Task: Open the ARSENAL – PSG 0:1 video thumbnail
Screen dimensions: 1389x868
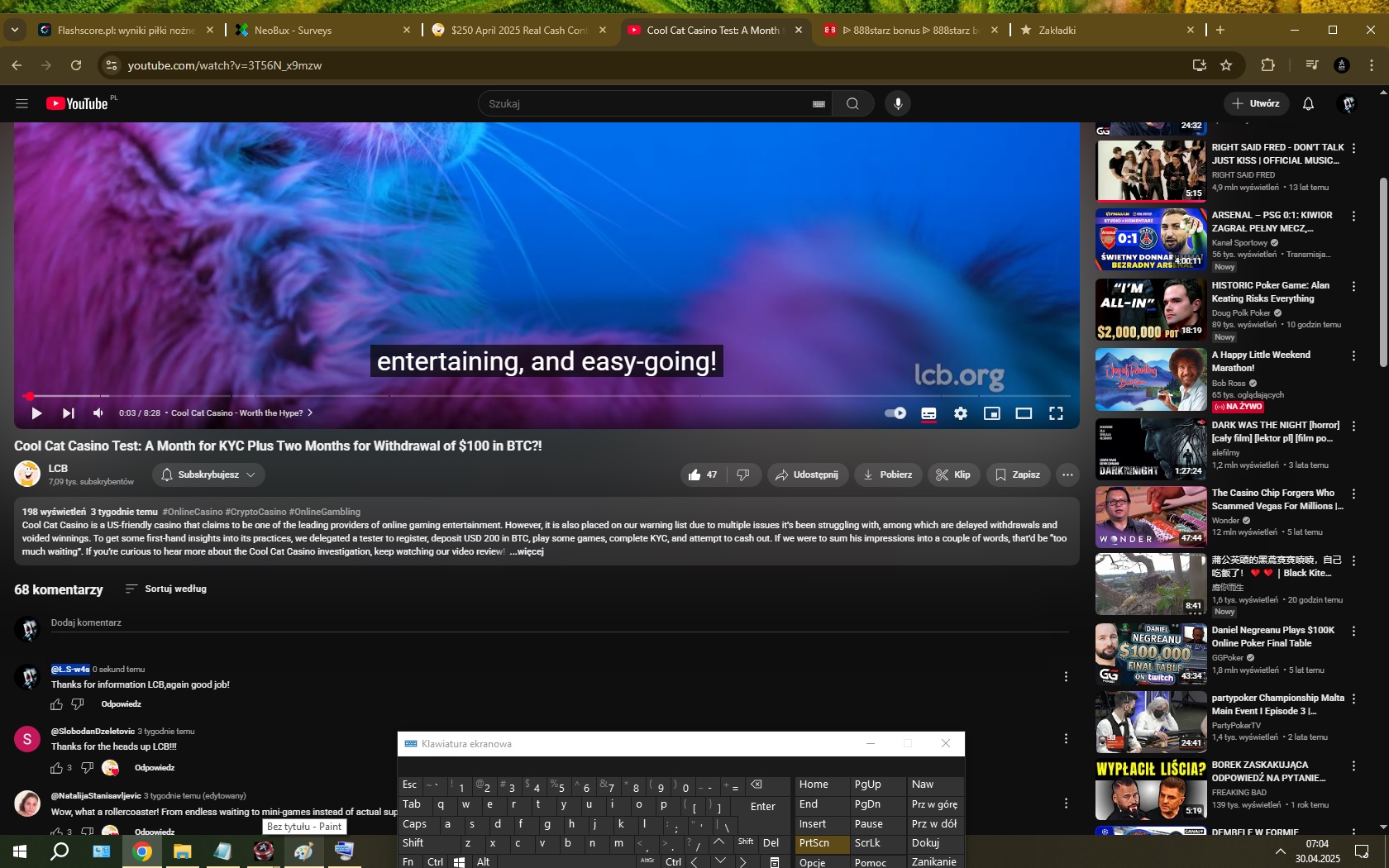Action: coord(1151,239)
